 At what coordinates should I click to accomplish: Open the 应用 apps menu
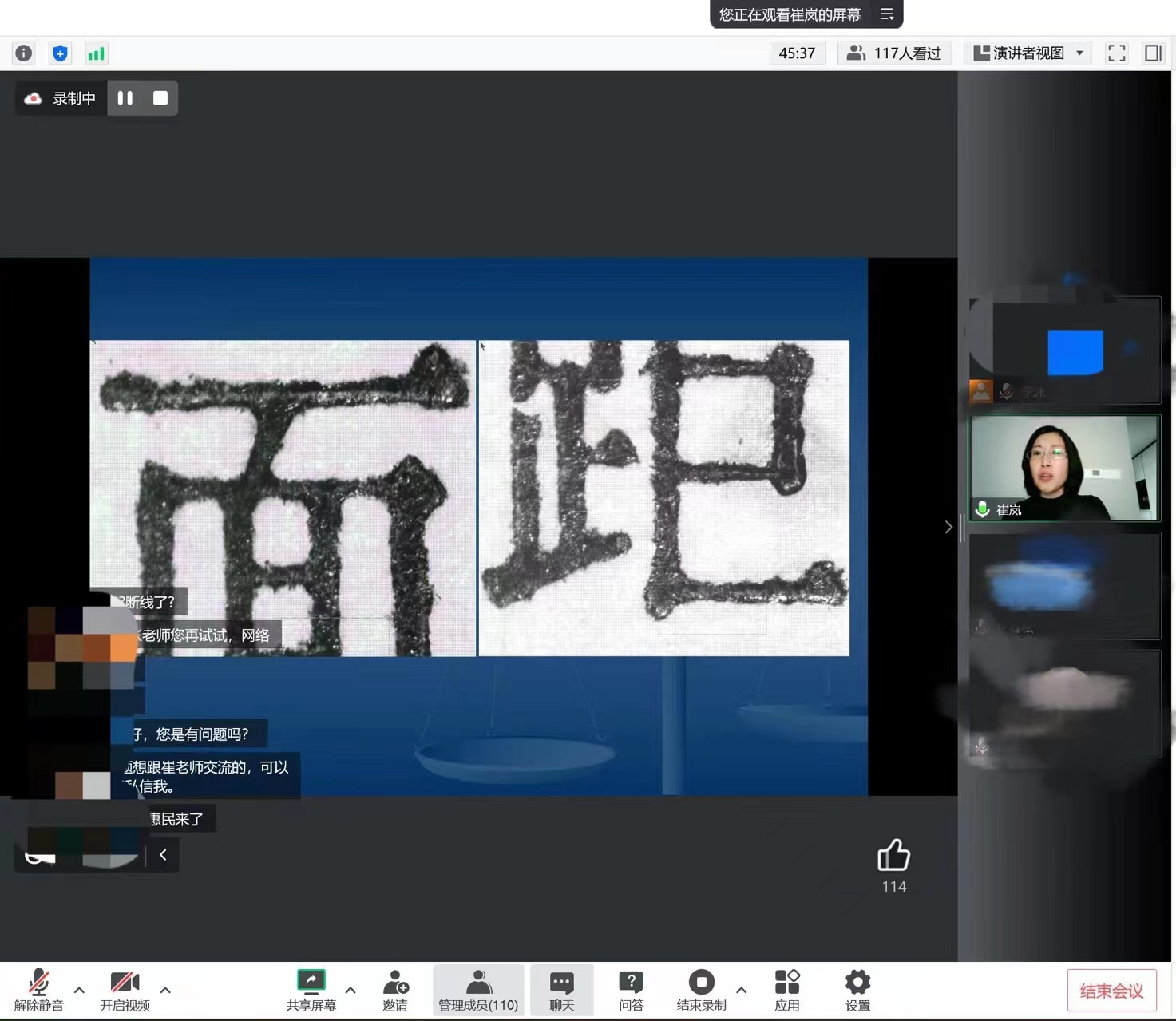(x=787, y=991)
